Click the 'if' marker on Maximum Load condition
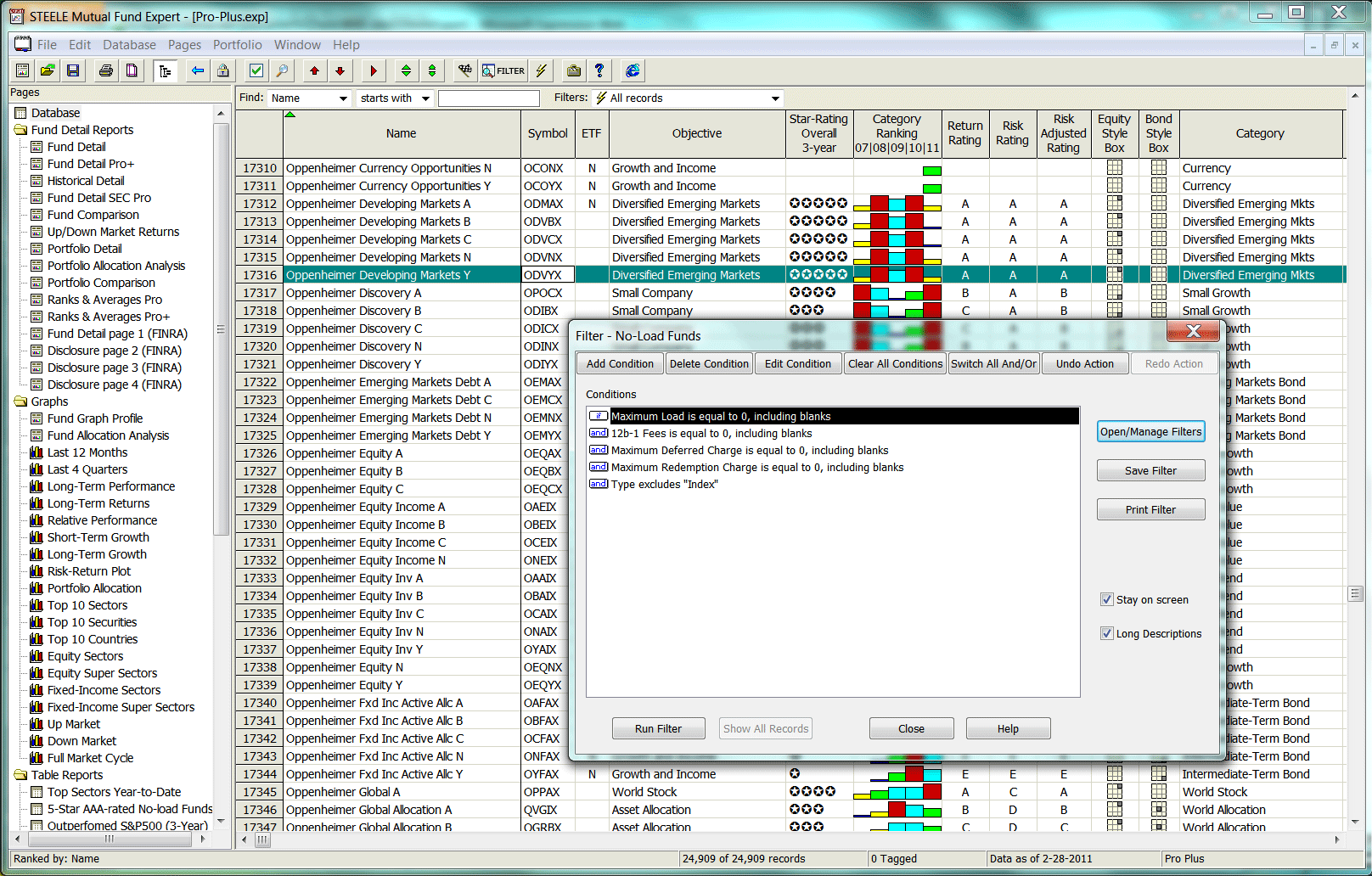 (599, 416)
